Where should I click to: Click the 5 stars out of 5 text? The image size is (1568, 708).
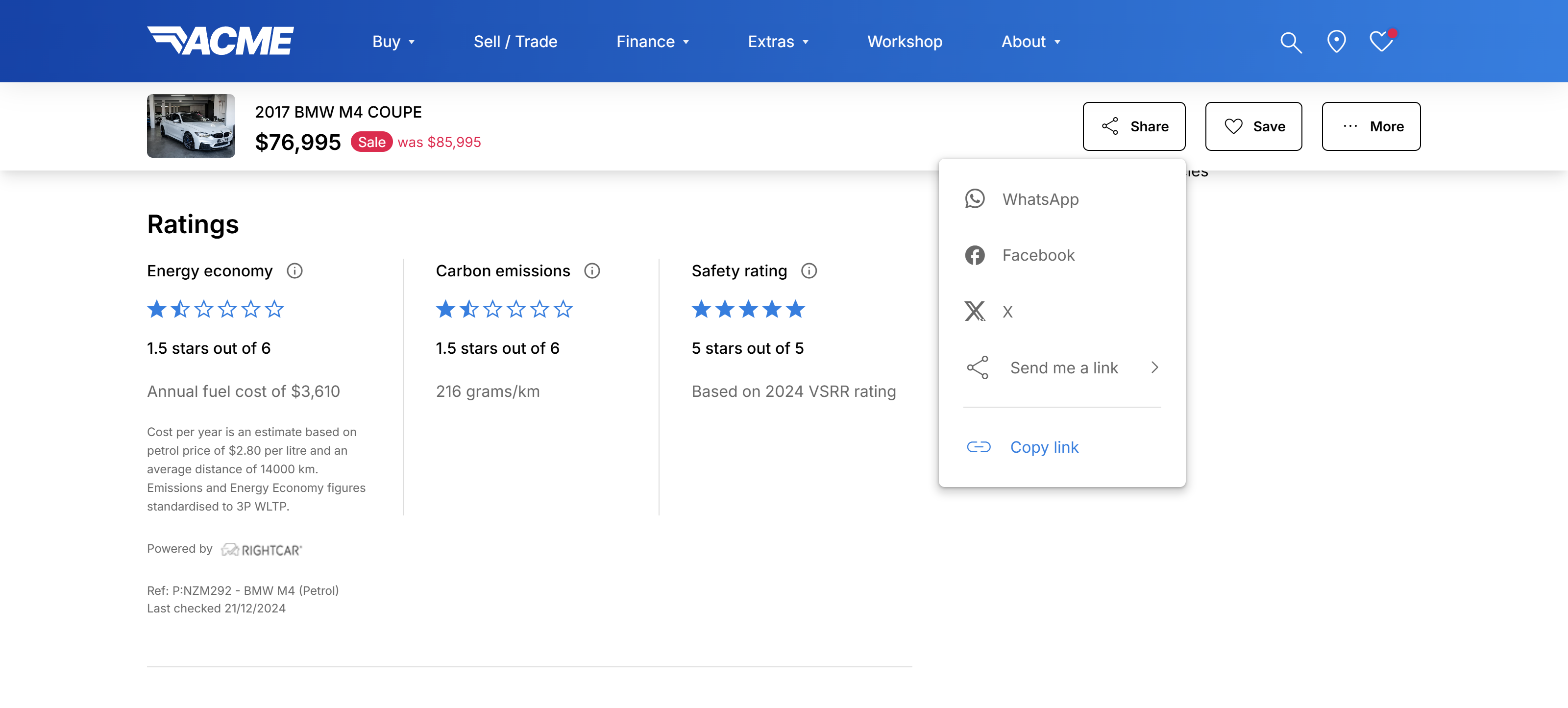point(747,348)
